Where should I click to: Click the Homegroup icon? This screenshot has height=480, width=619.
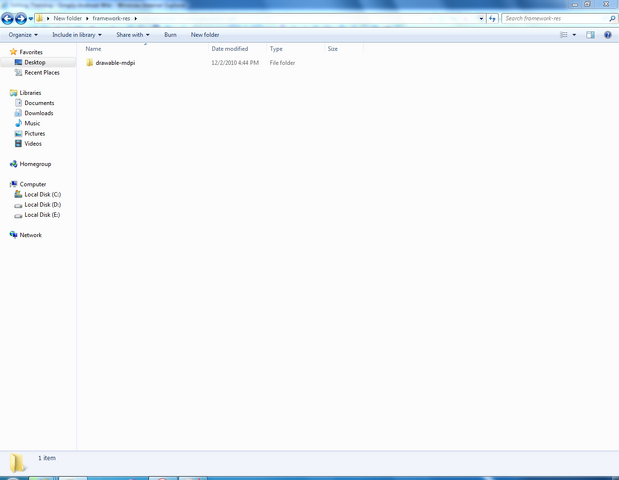coord(13,164)
